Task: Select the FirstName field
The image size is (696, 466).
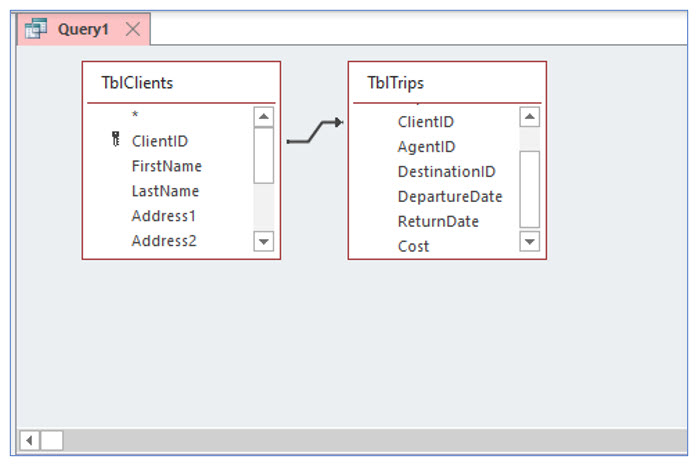Action: pyautogui.click(x=167, y=166)
